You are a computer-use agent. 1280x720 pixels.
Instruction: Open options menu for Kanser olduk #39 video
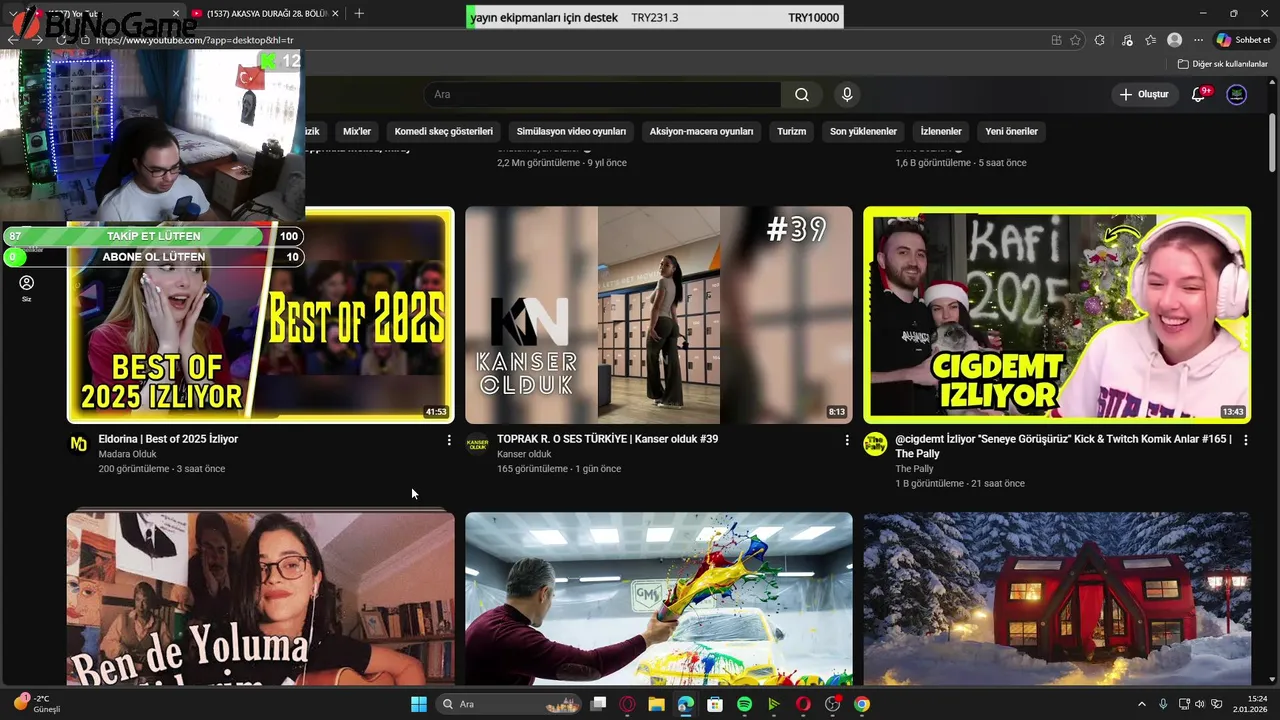click(847, 440)
